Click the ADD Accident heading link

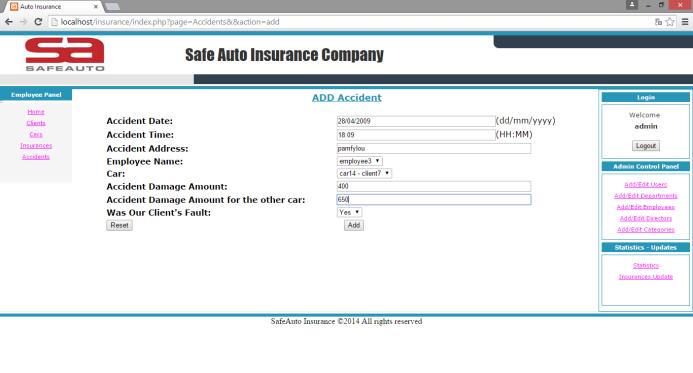pos(346,98)
